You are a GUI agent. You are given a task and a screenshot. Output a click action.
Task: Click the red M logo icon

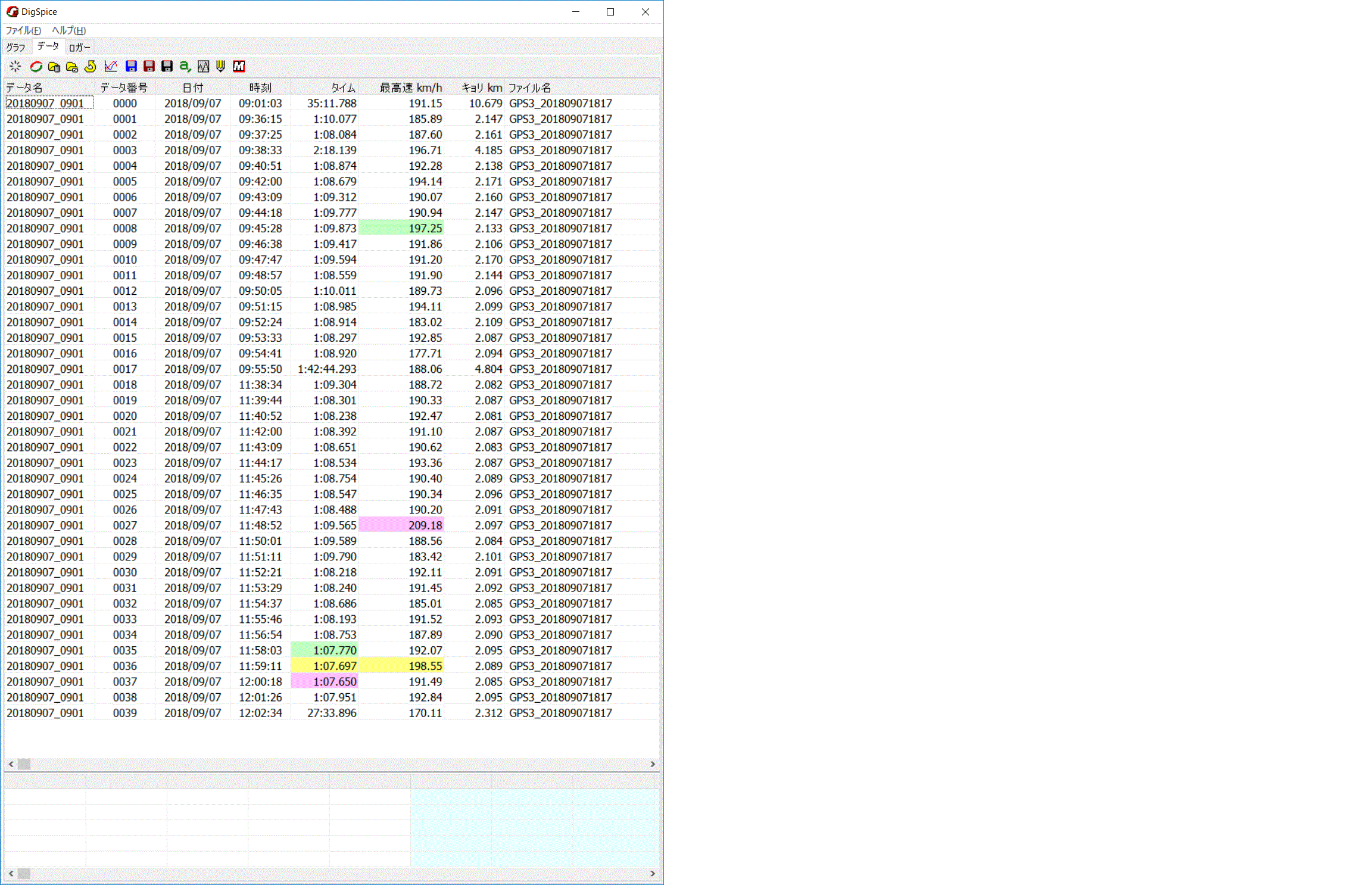coord(239,66)
